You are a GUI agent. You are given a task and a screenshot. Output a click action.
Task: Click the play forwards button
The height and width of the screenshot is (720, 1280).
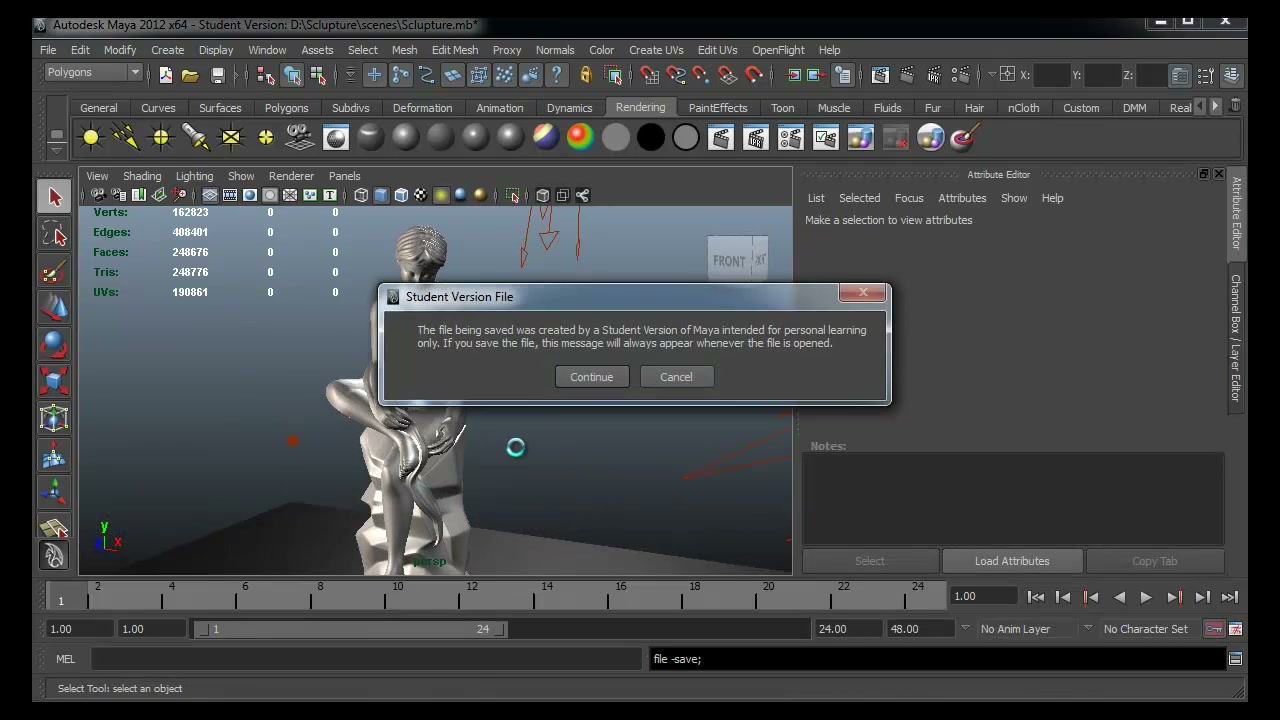click(1146, 597)
